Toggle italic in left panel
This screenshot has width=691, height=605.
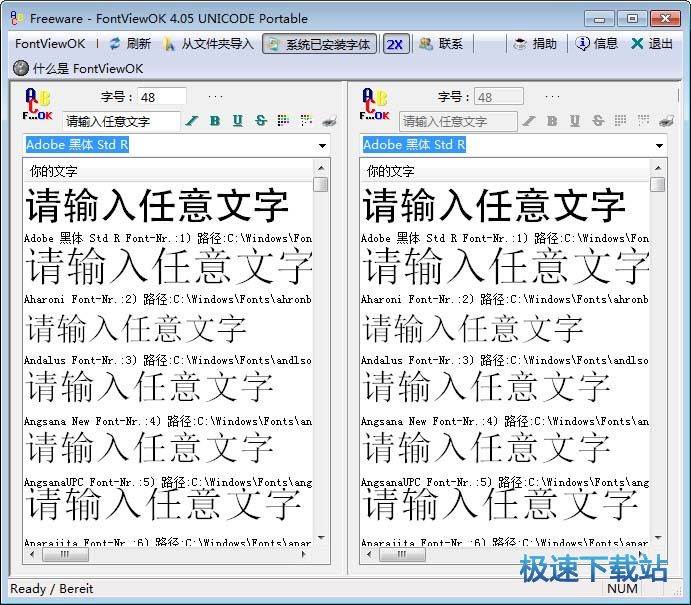pyautogui.click(x=192, y=121)
